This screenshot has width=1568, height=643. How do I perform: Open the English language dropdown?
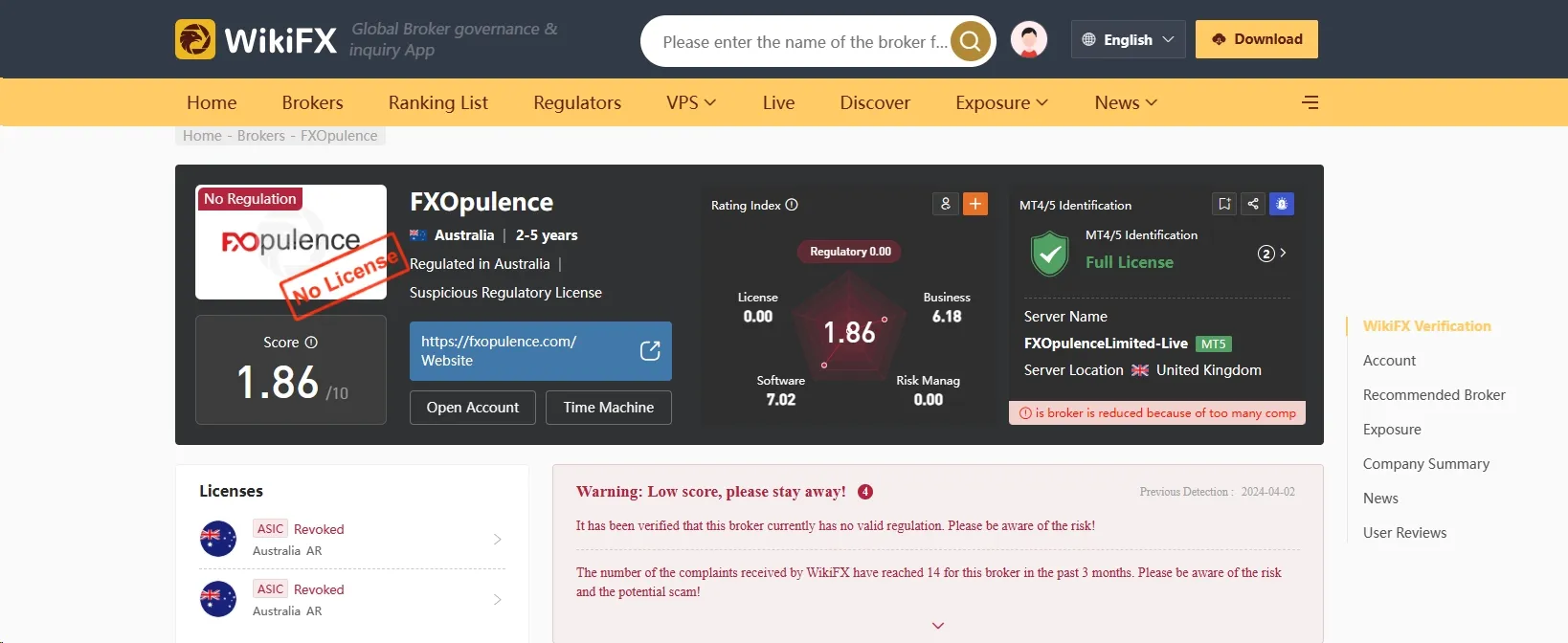pyautogui.click(x=1129, y=39)
